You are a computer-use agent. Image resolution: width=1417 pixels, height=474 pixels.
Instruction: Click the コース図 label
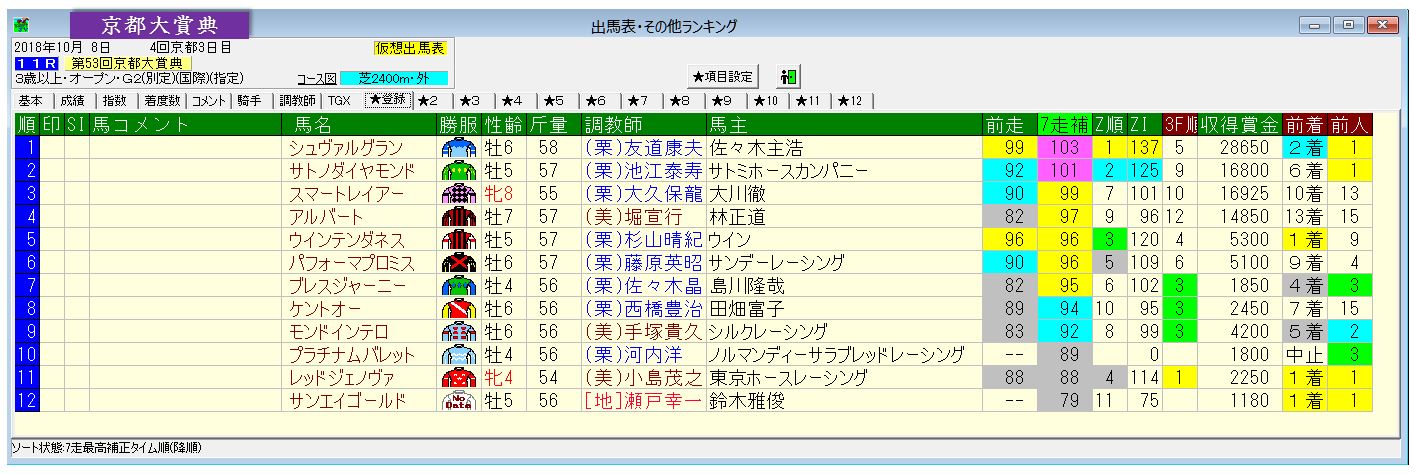coord(317,78)
